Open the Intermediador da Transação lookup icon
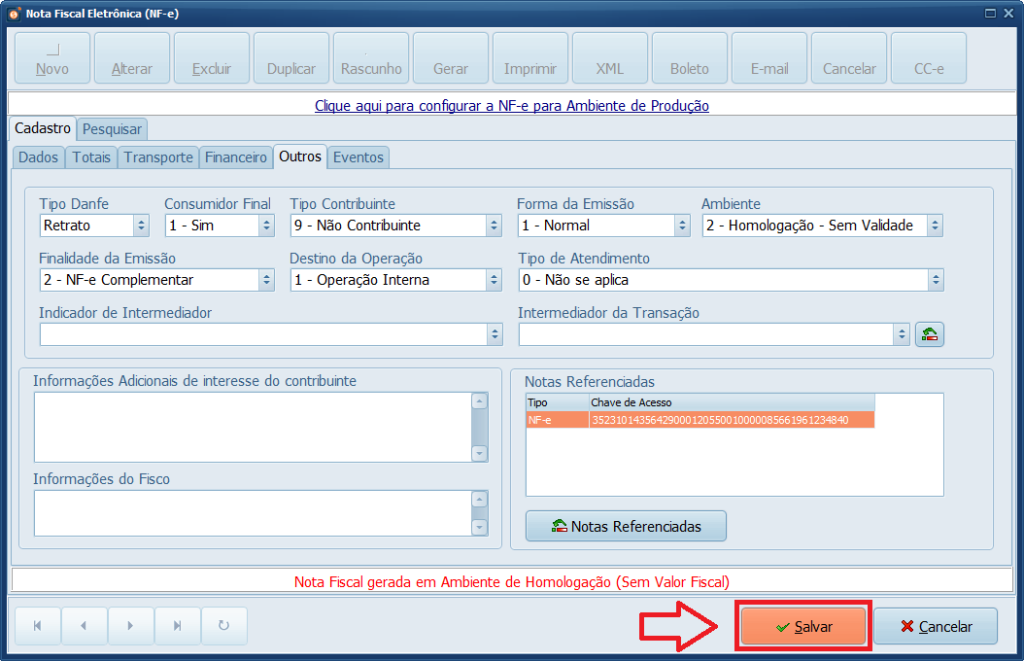Viewport: 1024px width, 661px height. click(x=928, y=333)
